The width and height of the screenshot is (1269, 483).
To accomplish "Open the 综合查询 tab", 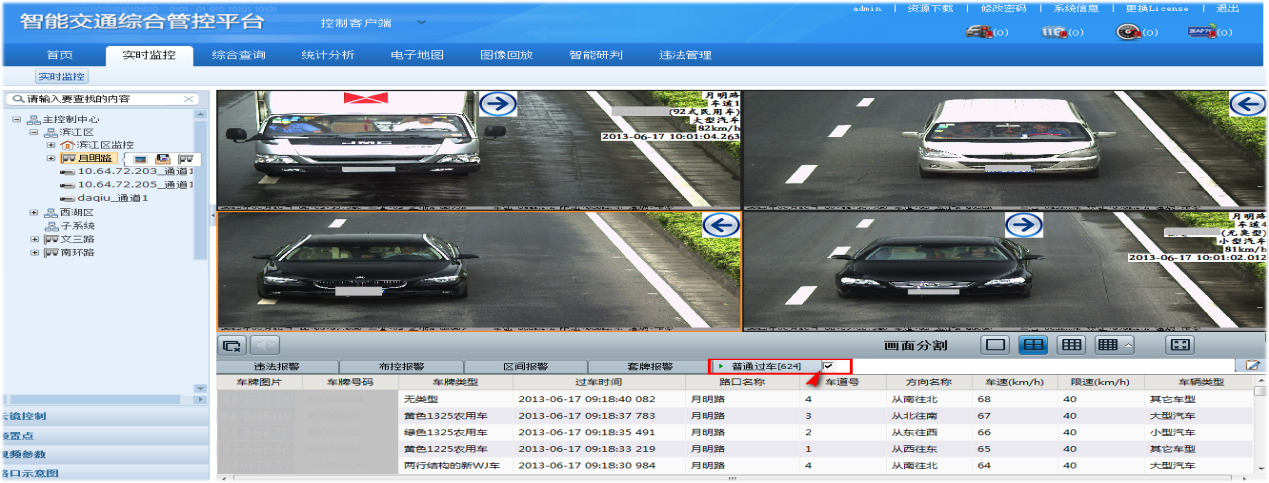I will (x=238, y=55).
